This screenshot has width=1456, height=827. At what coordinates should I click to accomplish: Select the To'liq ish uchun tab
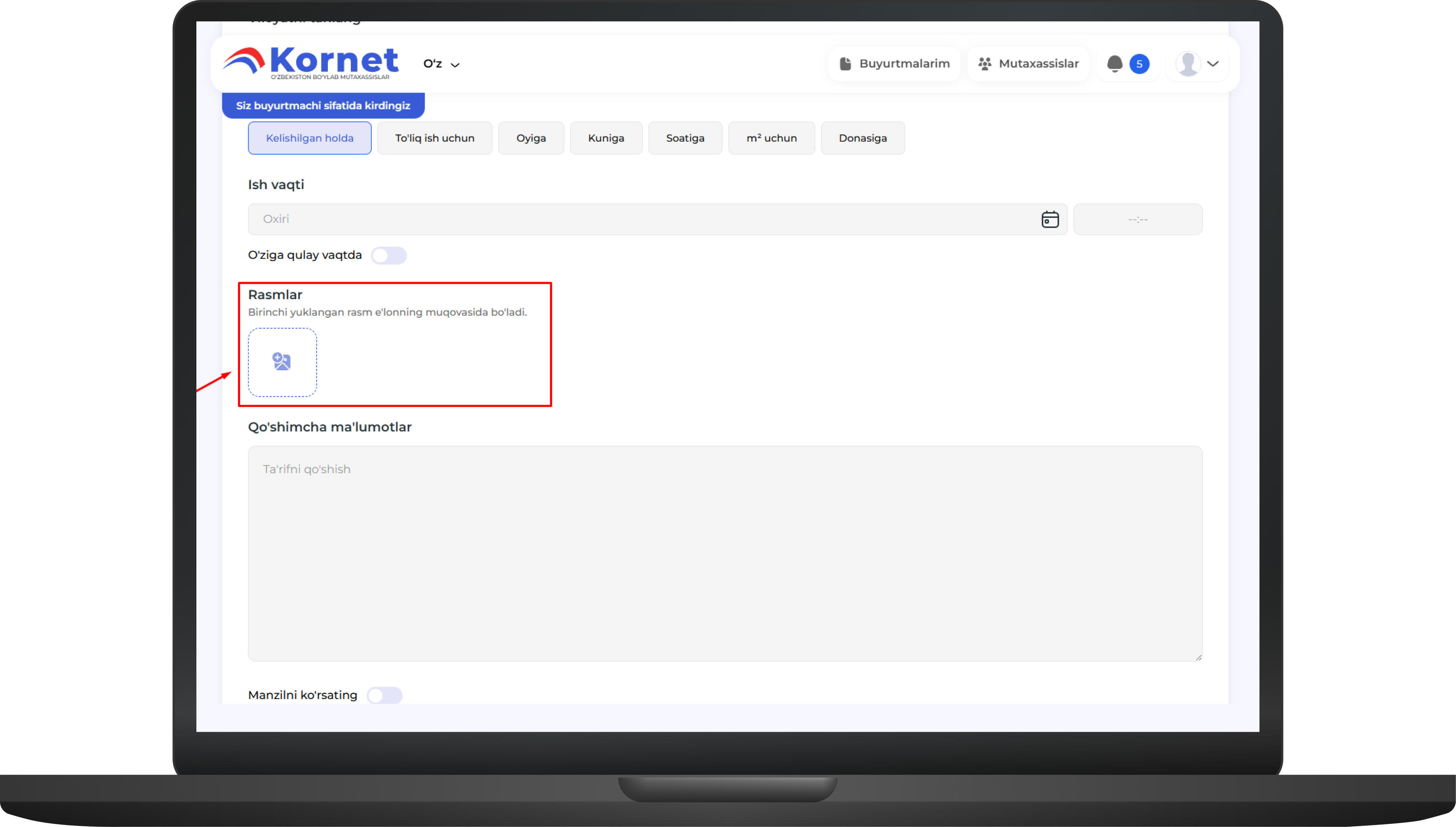point(434,138)
